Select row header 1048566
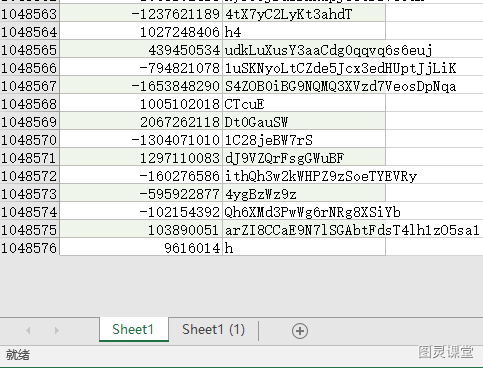 point(30,68)
